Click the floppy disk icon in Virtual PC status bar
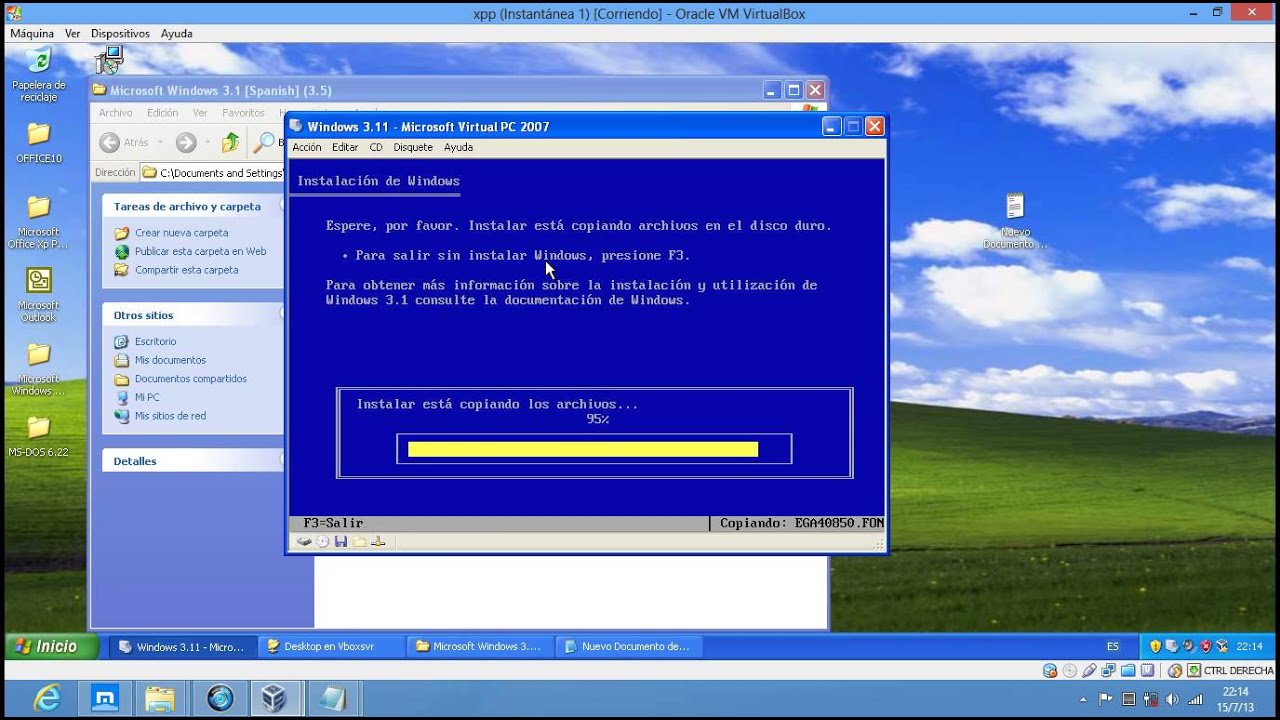 tap(341, 541)
